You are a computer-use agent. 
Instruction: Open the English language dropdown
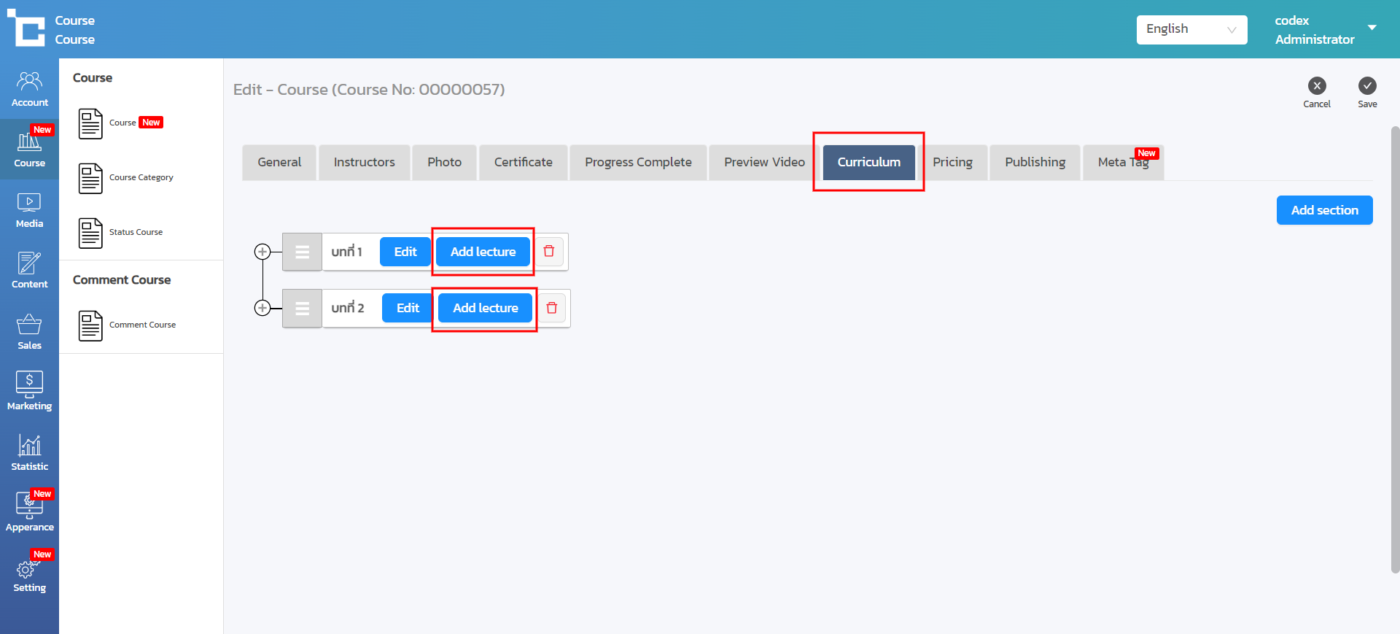pyautogui.click(x=1191, y=29)
